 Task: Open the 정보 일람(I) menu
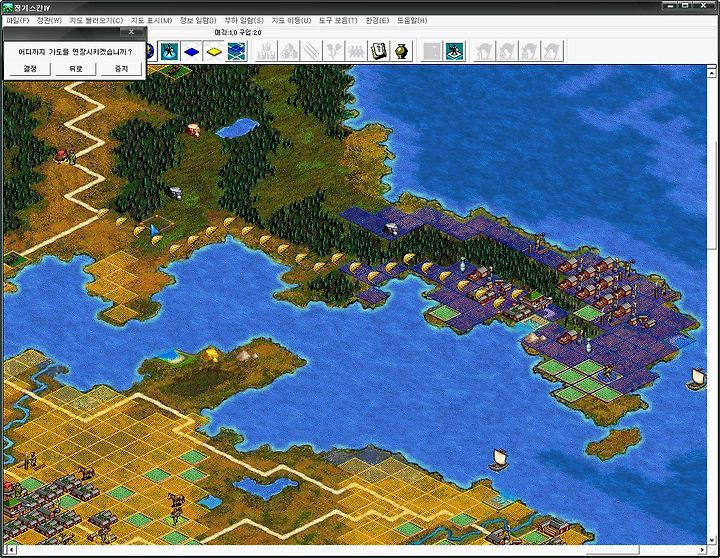197,21
